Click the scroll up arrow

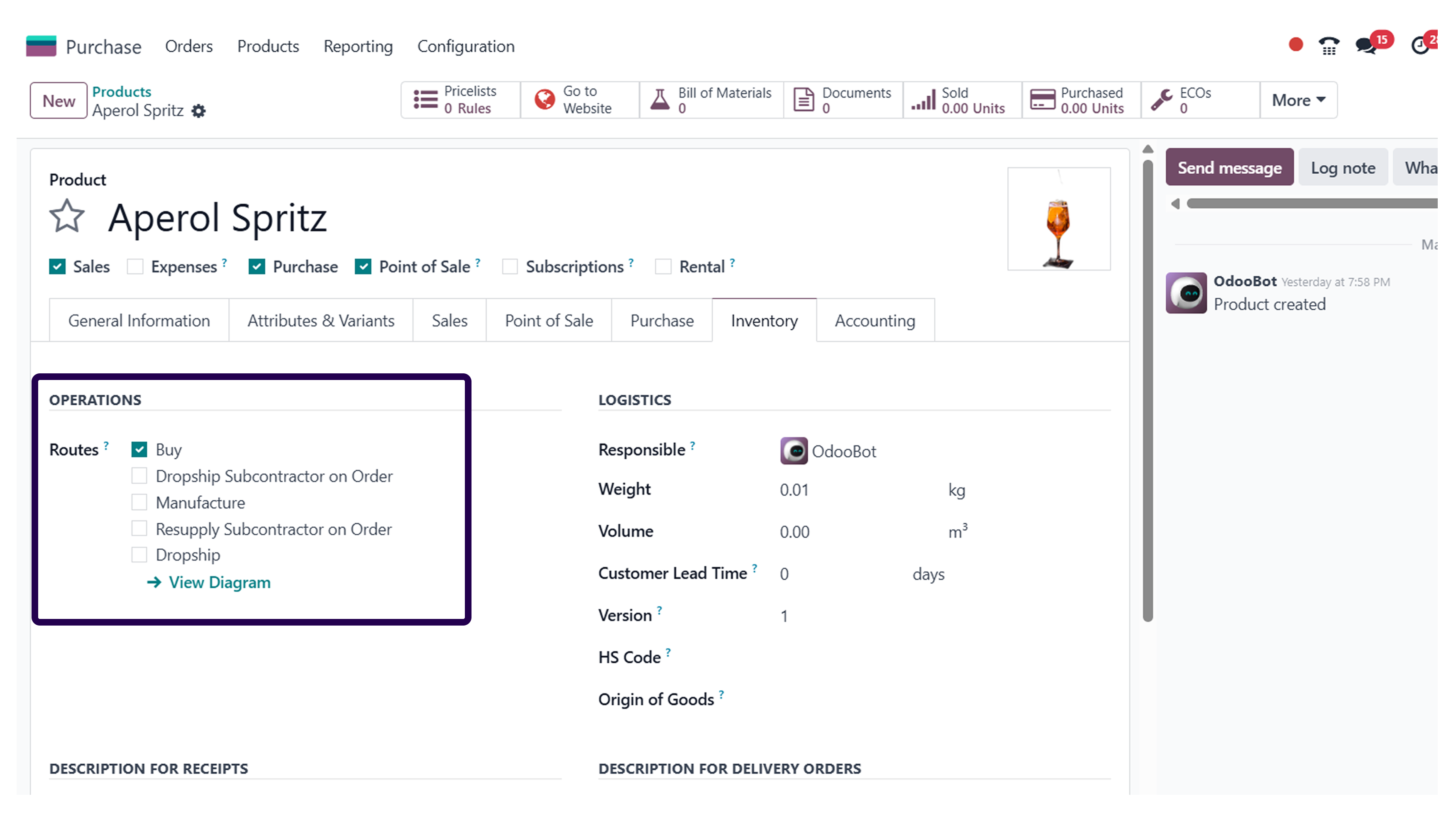1148,149
